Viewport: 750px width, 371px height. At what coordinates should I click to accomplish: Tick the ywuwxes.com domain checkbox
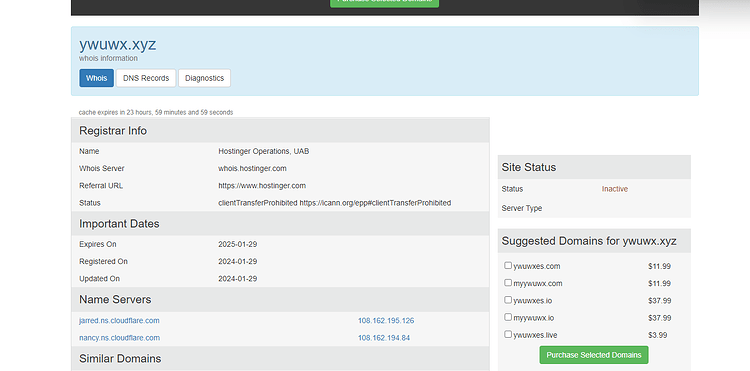coord(508,265)
